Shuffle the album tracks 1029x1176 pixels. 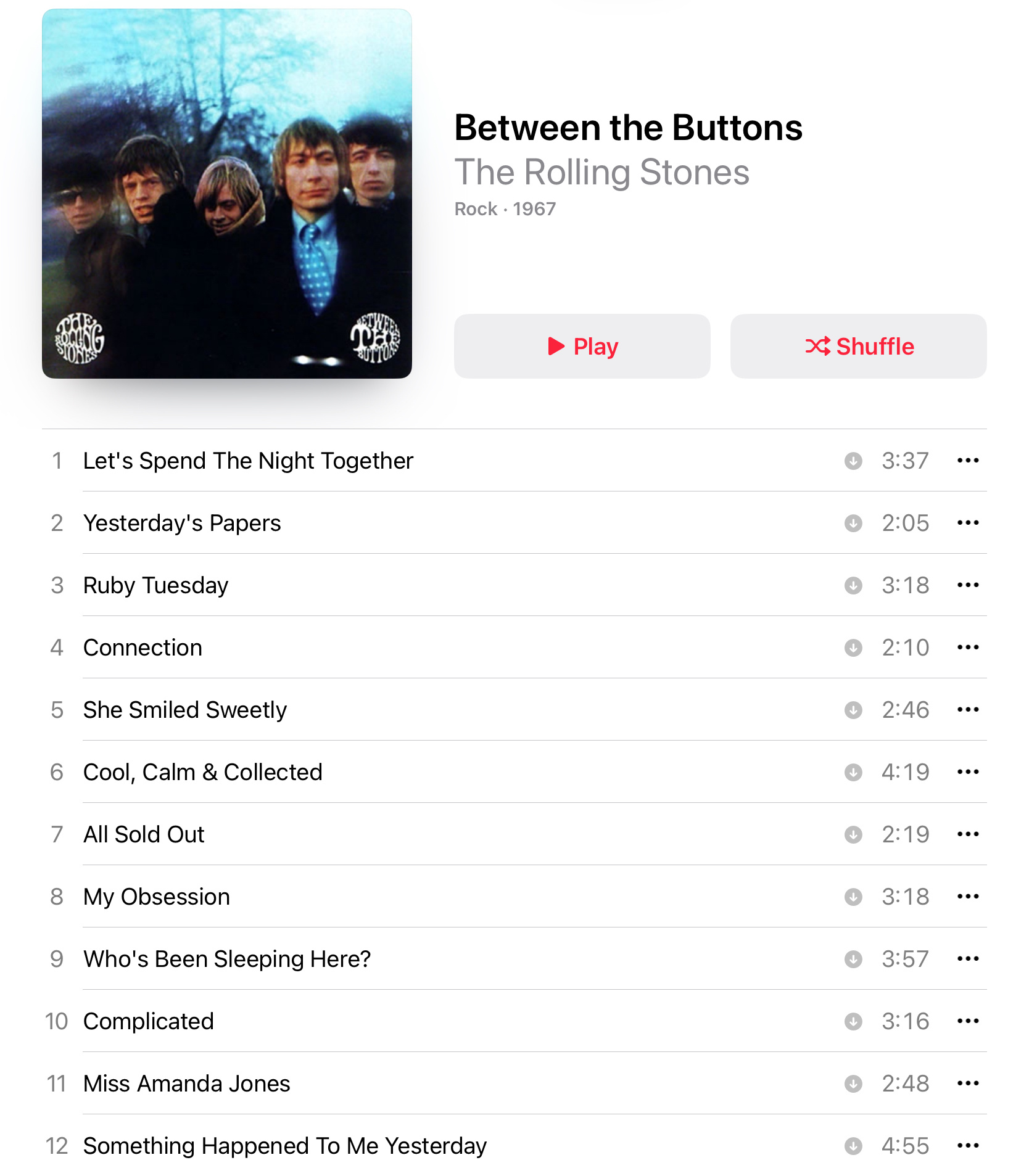[x=858, y=346]
